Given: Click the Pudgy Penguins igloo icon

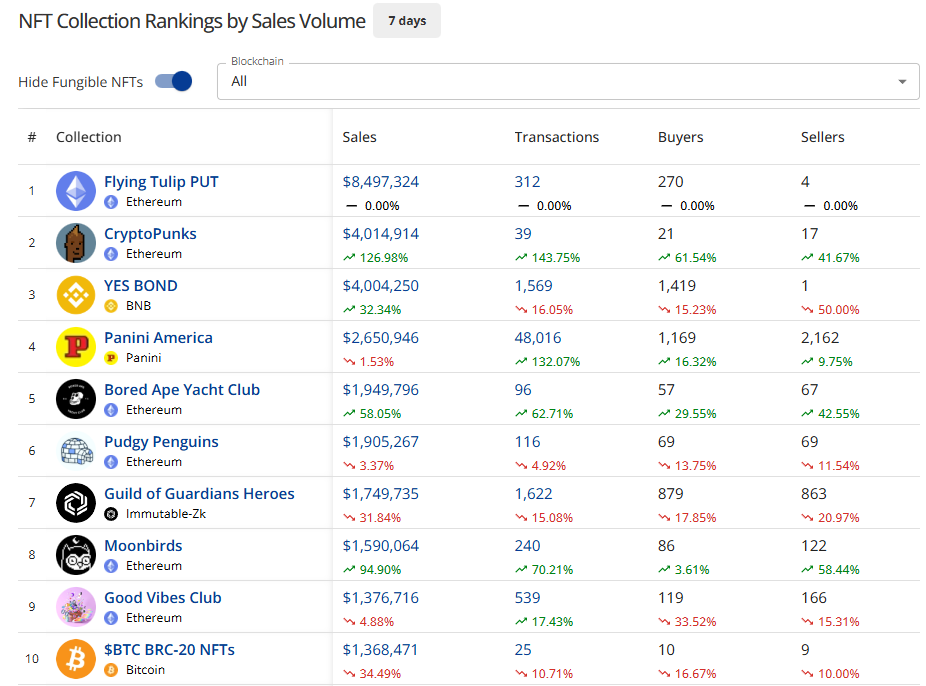Looking at the screenshot, I should [76, 451].
